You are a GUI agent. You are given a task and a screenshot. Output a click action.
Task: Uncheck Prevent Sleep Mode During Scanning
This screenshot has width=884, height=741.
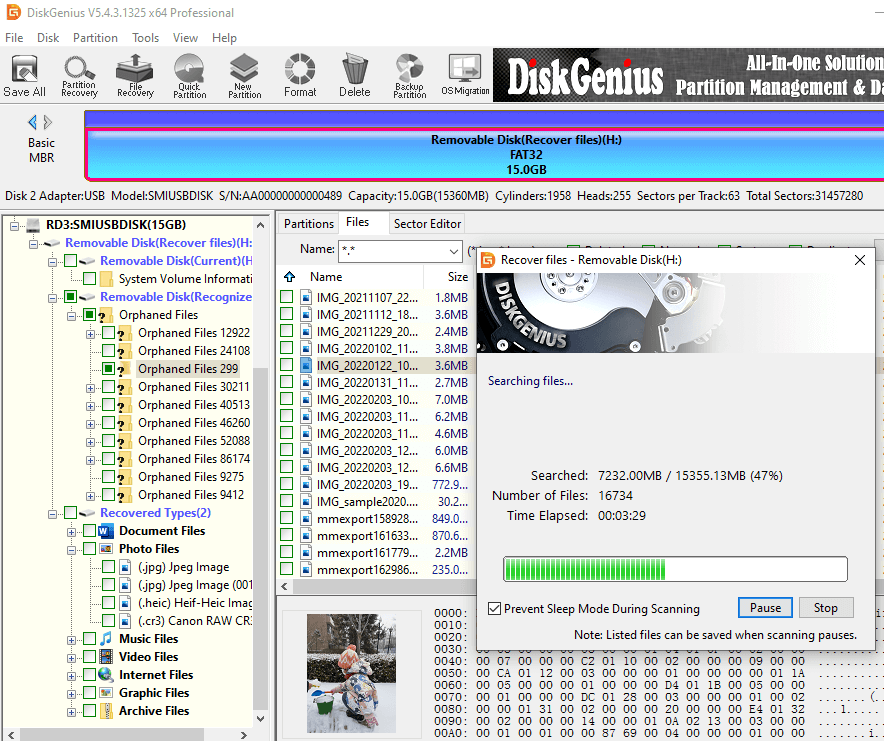coord(494,609)
